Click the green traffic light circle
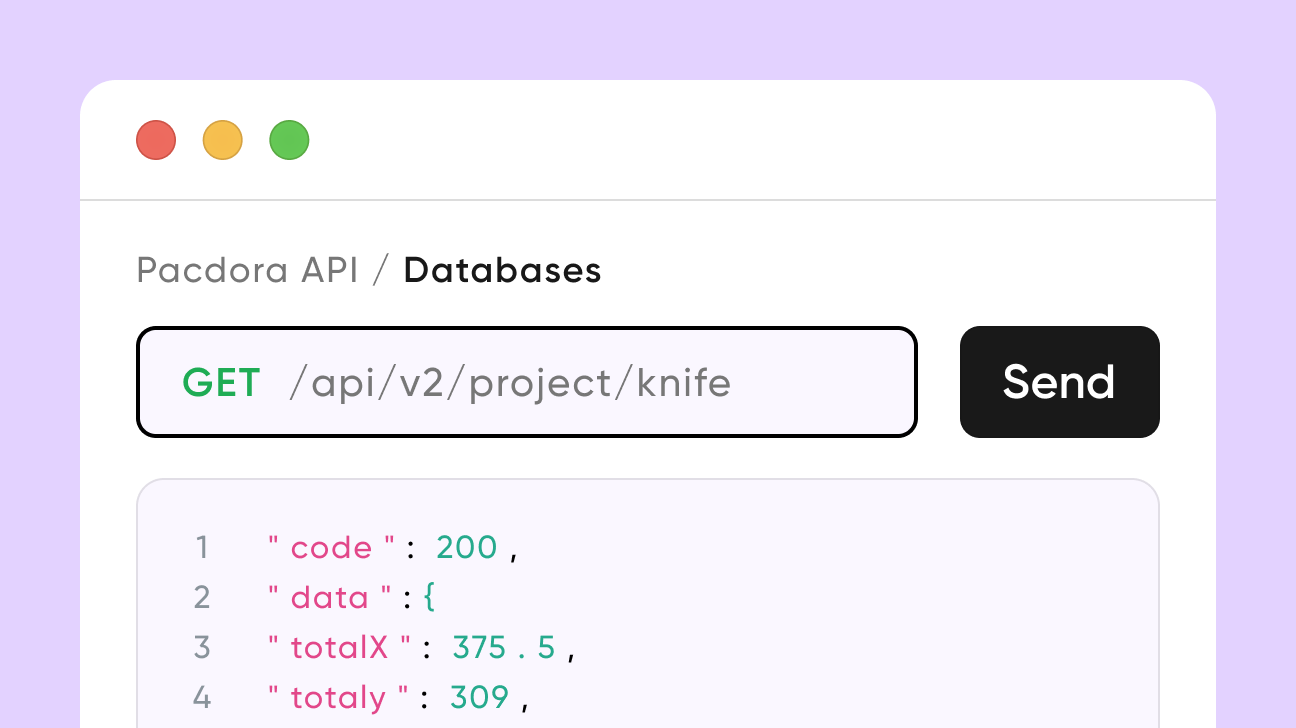 click(289, 140)
